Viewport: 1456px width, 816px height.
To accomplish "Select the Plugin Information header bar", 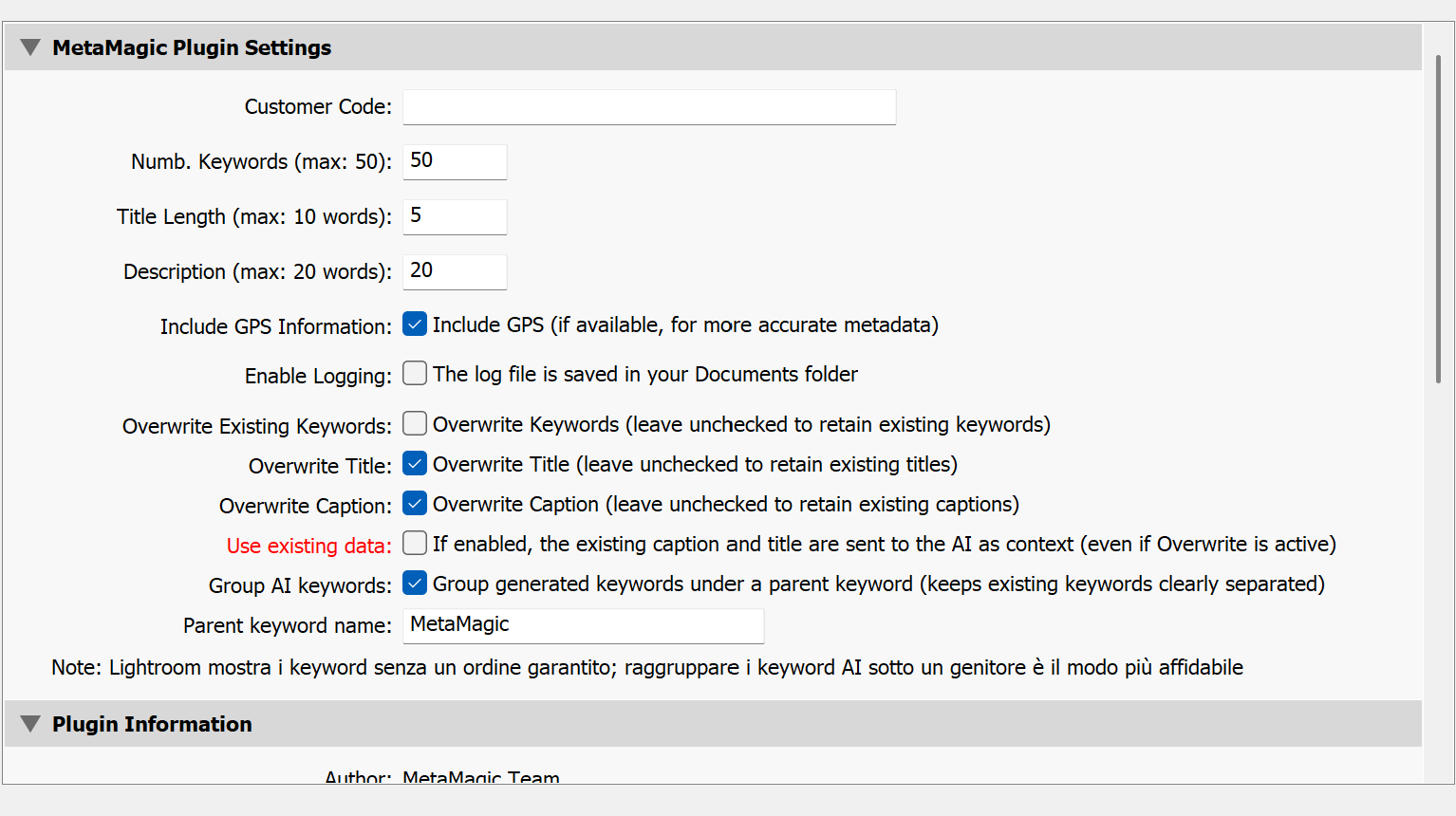I will point(153,723).
